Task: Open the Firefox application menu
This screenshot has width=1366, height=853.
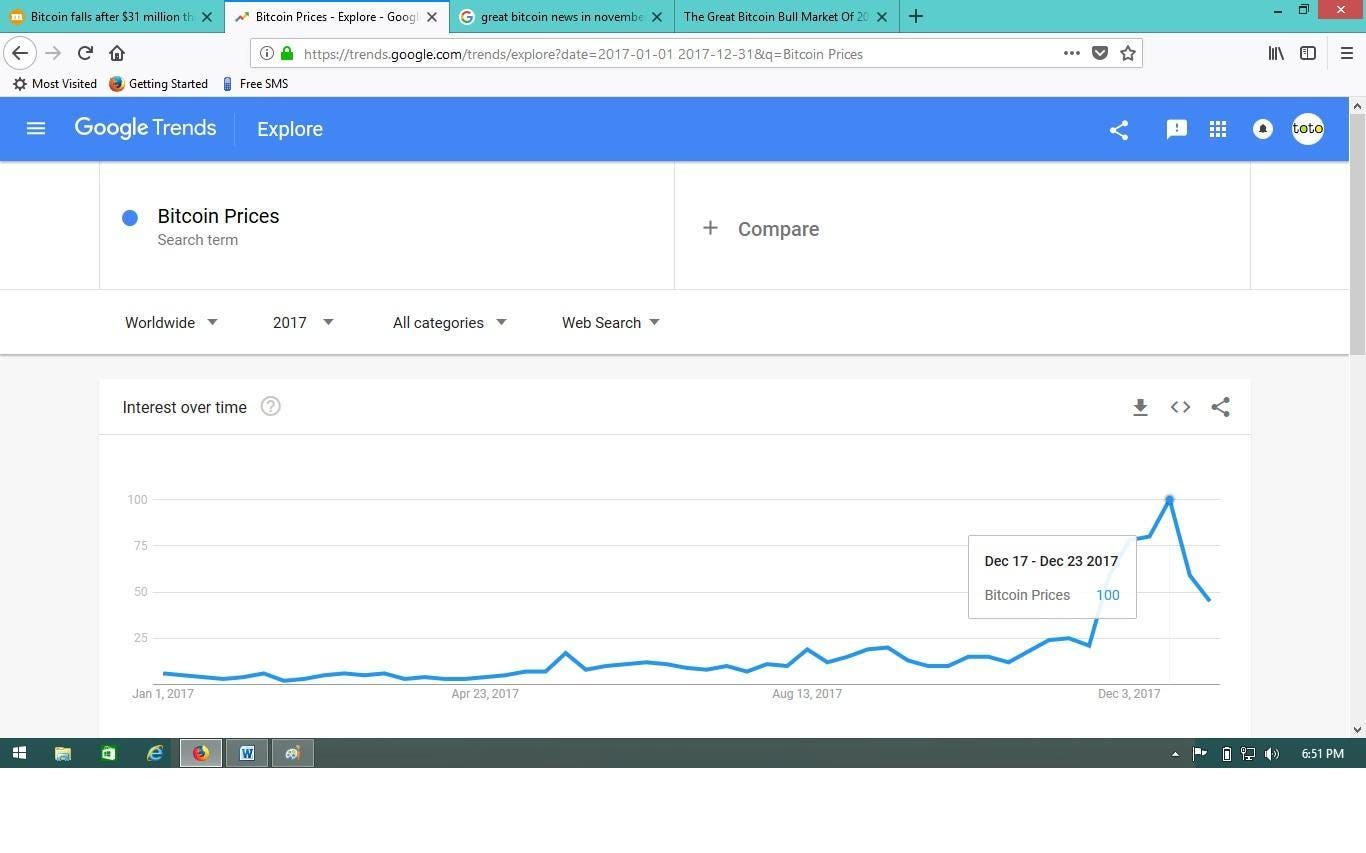Action: coord(1346,53)
